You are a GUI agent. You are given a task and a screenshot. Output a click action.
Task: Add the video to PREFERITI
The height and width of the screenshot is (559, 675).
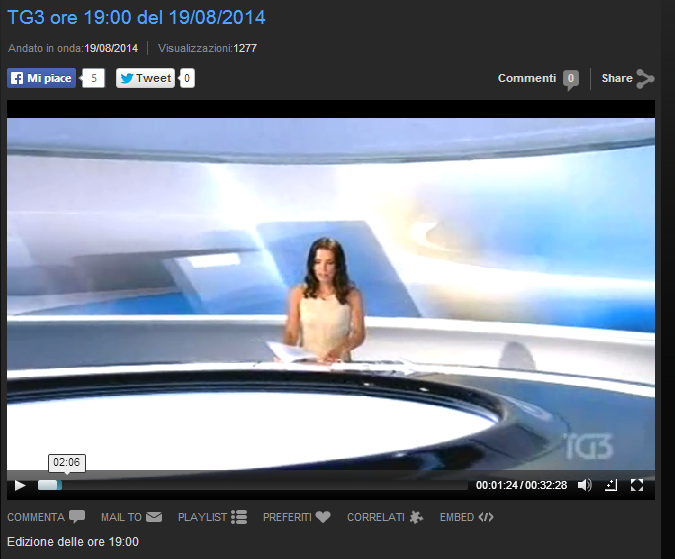(296, 517)
